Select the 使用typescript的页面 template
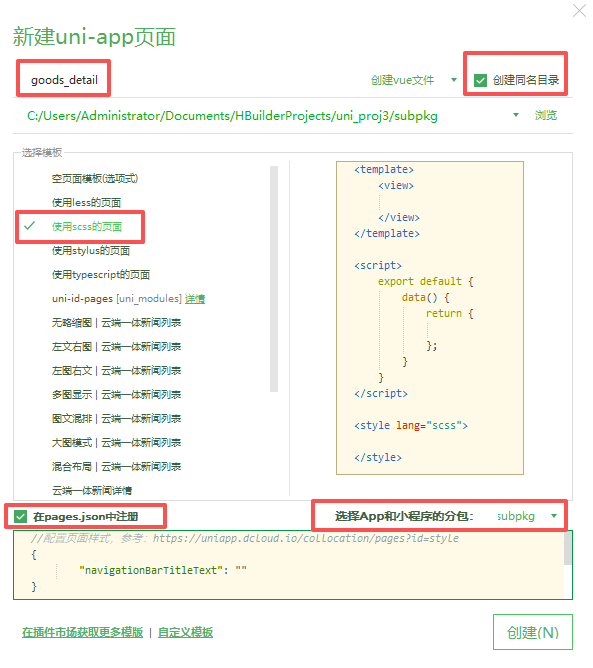Screen dimensions: 593x668 (101, 275)
